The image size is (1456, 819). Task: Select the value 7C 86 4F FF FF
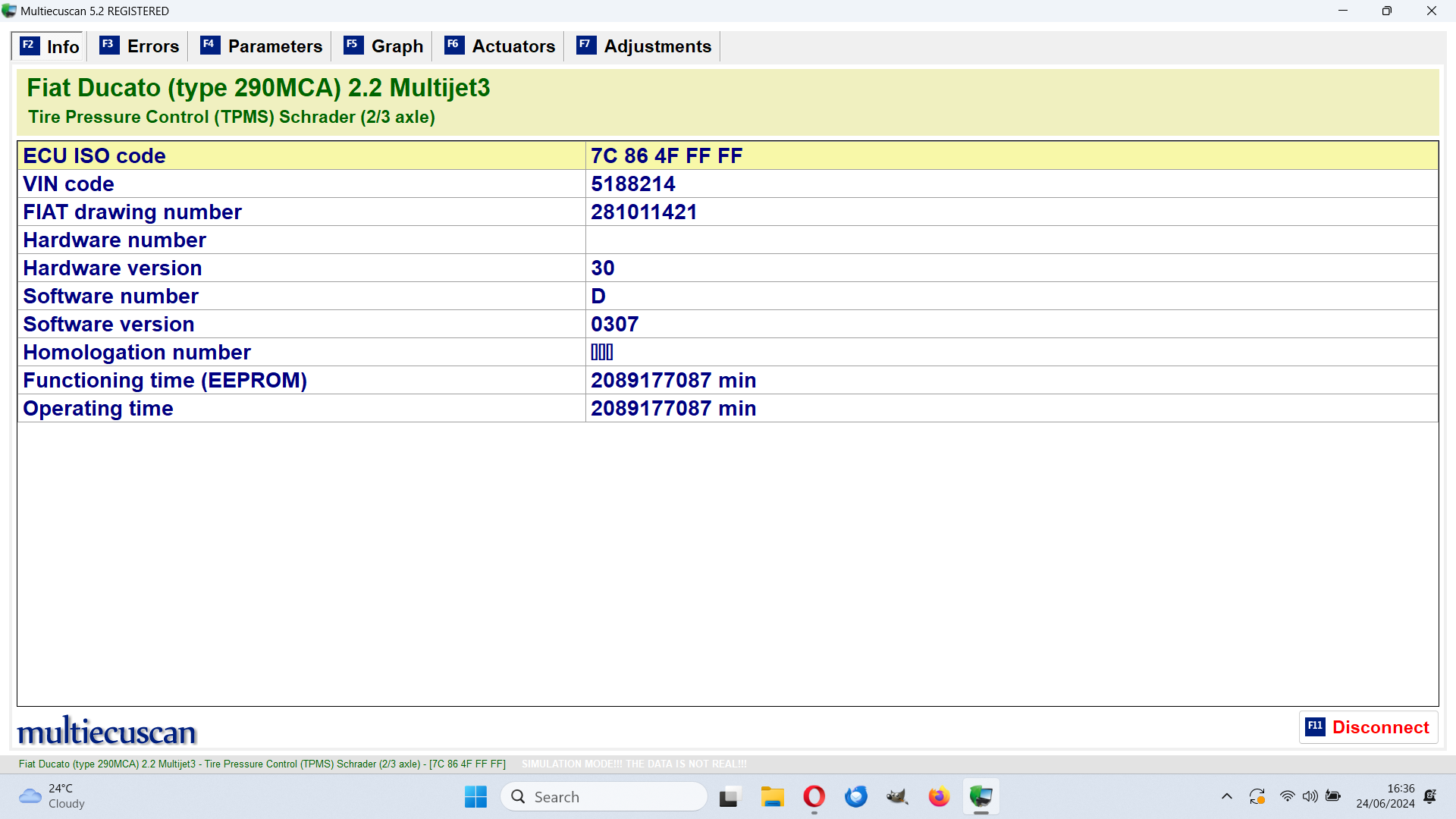pos(667,155)
